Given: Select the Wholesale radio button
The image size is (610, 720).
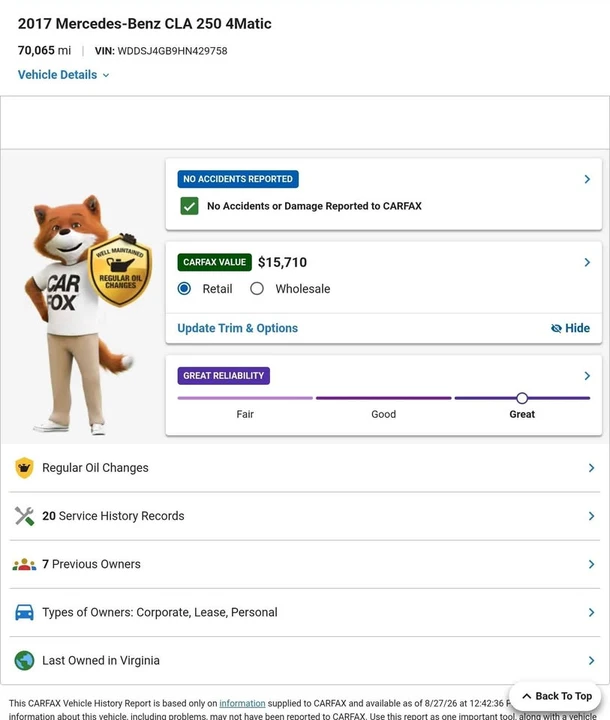Looking at the screenshot, I should [257, 288].
